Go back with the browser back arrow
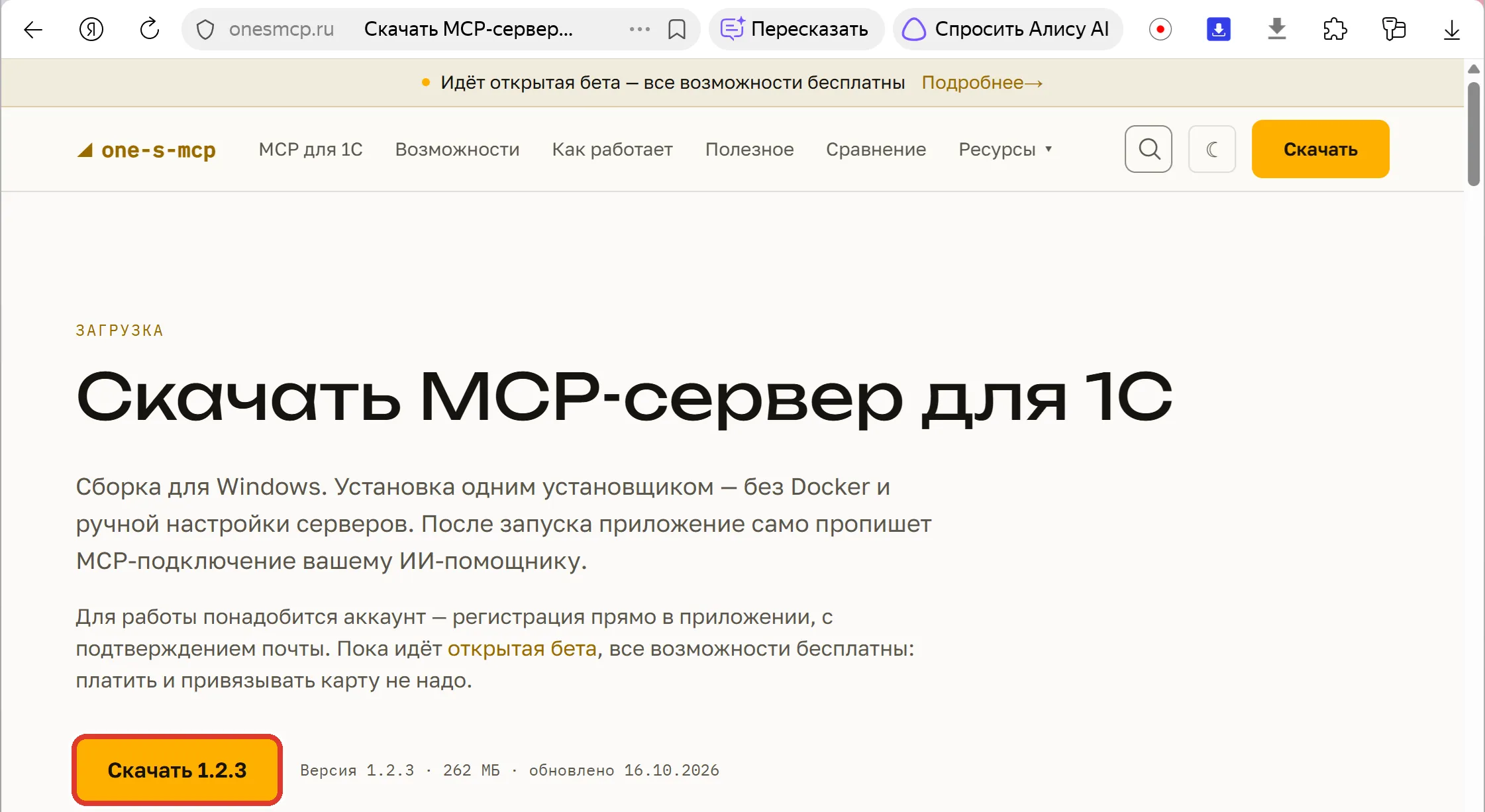This screenshot has width=1485, height=812. pos(33,29)
